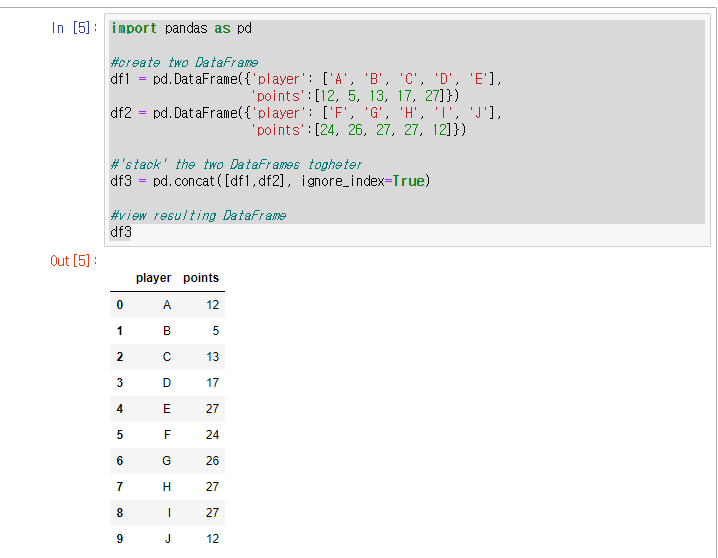Click the "#'stack' the two DataFrames" comment
The width and height of the screenshot is (718, 558).
point(236,164)
